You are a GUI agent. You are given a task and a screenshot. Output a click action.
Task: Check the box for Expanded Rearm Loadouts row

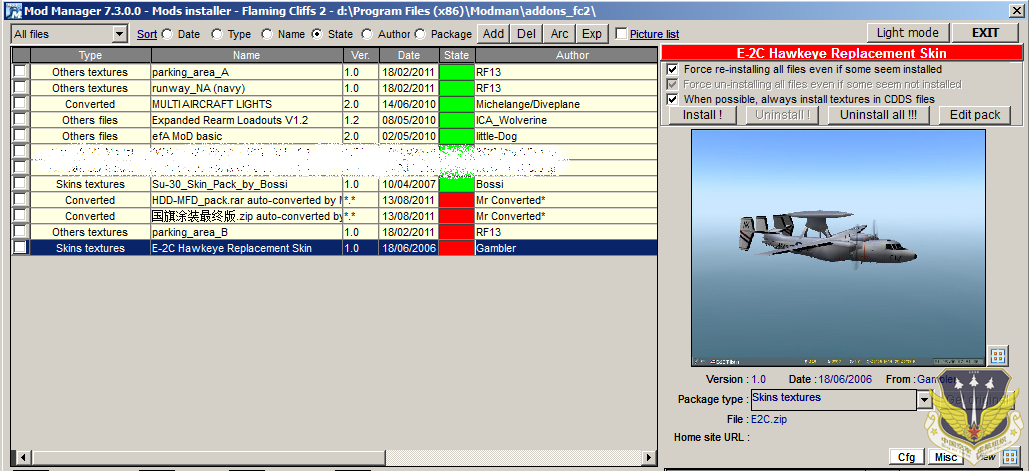pyautogui.click(x=20, y=119)
